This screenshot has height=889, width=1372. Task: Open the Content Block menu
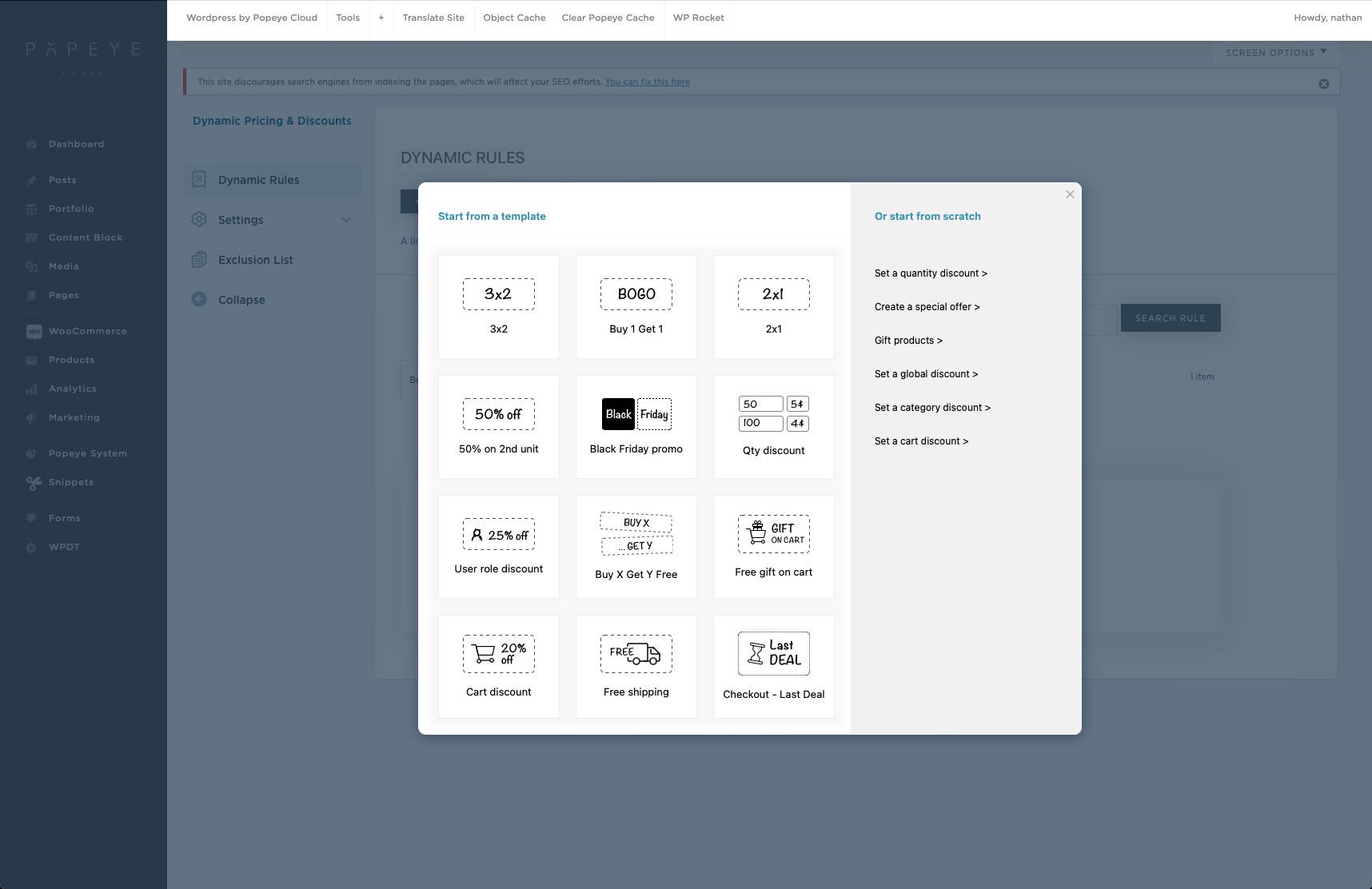pyautogui.click(x=86, y=237)
